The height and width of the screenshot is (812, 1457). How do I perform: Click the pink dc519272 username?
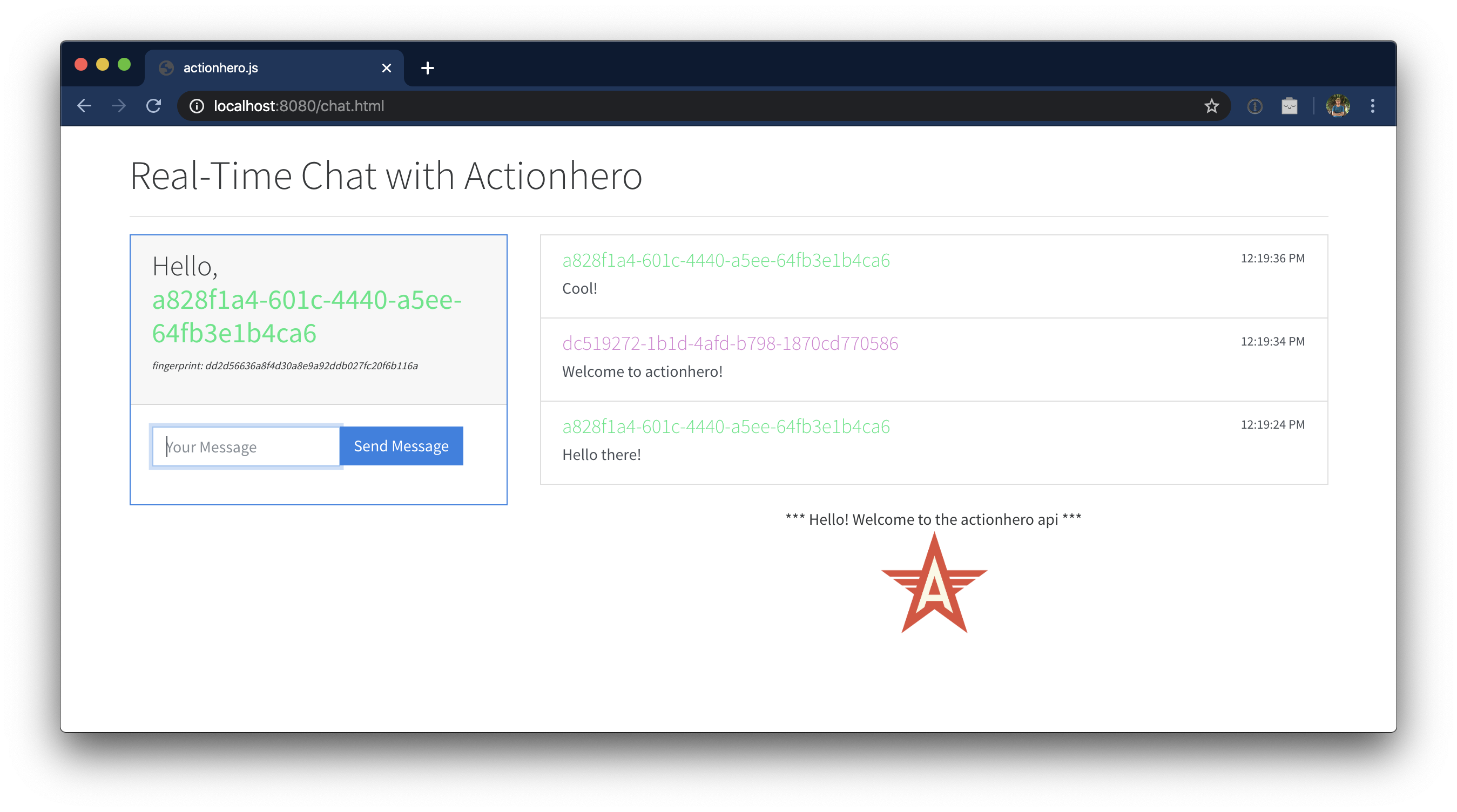(x=730, y=343)
